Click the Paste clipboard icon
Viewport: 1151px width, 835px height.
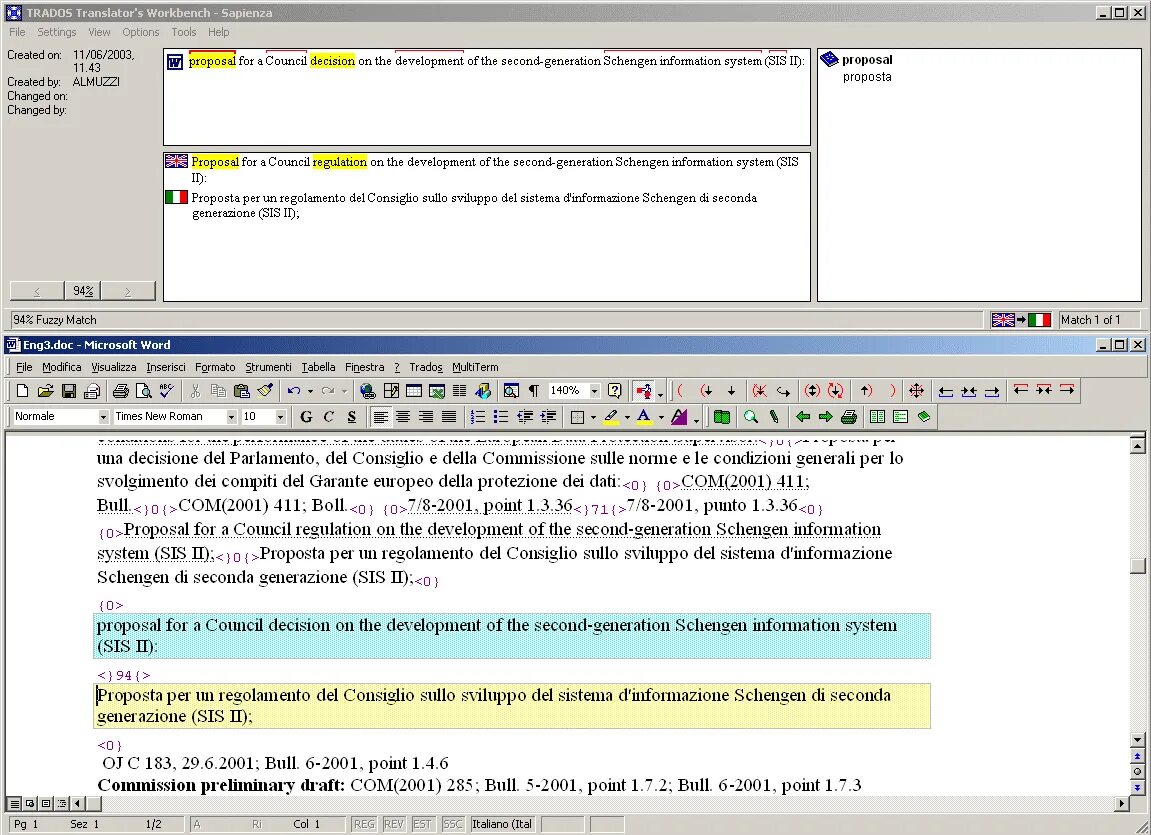(x=242, y=391)
